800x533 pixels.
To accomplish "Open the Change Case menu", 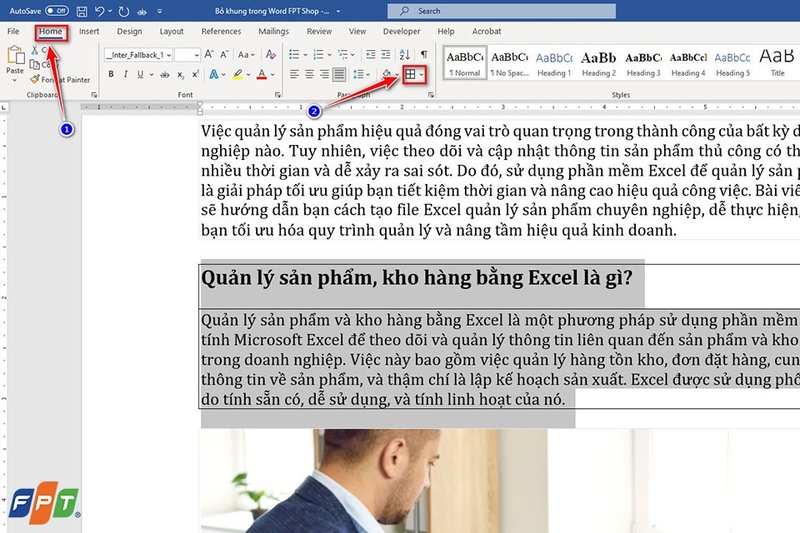I will click(x=246, y=55).
